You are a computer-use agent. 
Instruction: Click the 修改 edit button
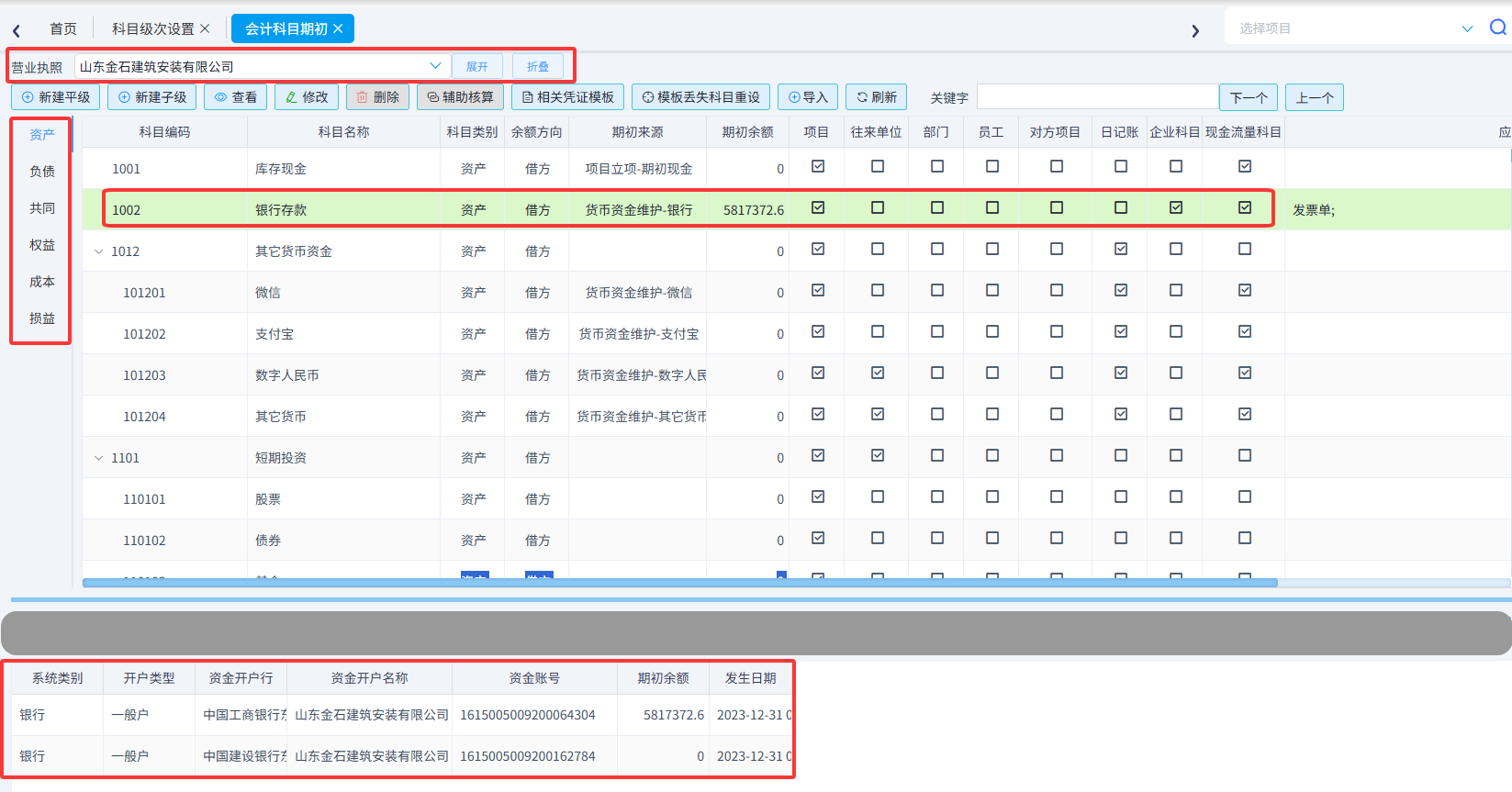click(307, 97)
